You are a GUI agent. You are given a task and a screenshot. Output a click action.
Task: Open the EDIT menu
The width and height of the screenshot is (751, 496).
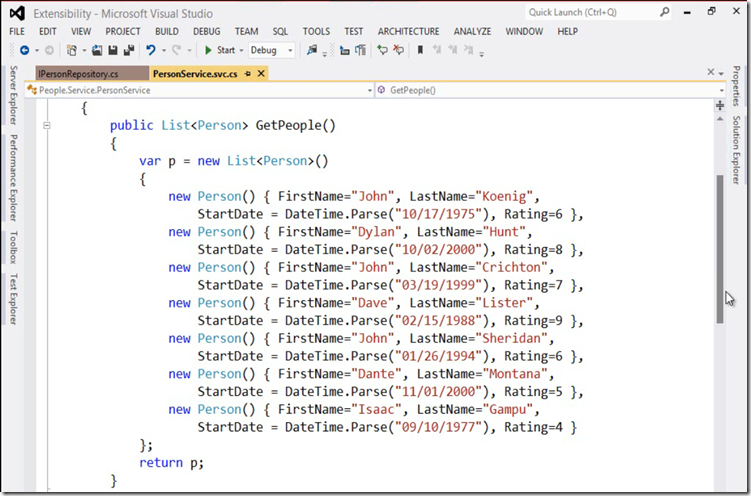[x=48, y=32]
